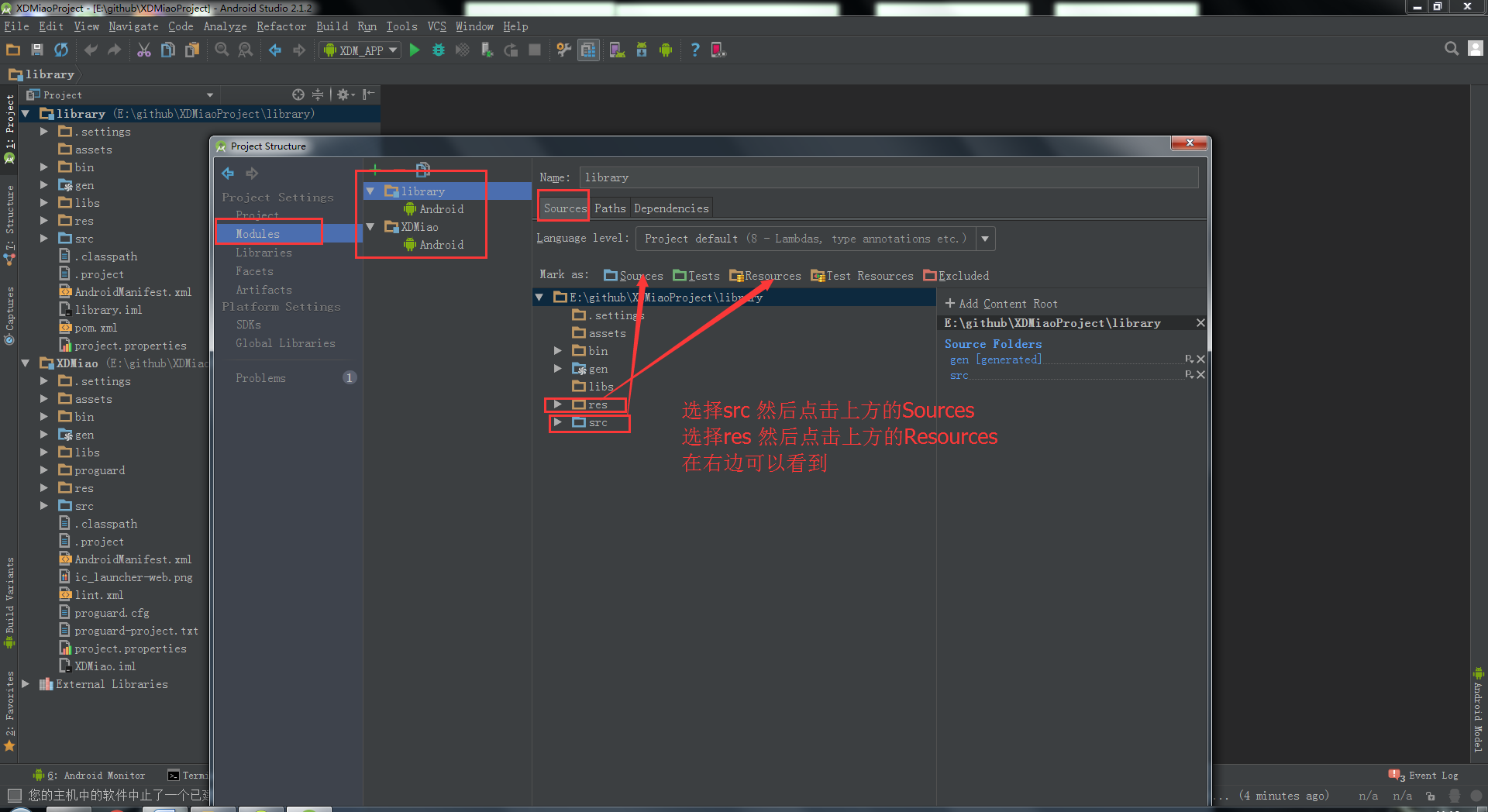Open the AVD Manager icon
Viewport: 1488px width, 812px height.
pos(617,50)
